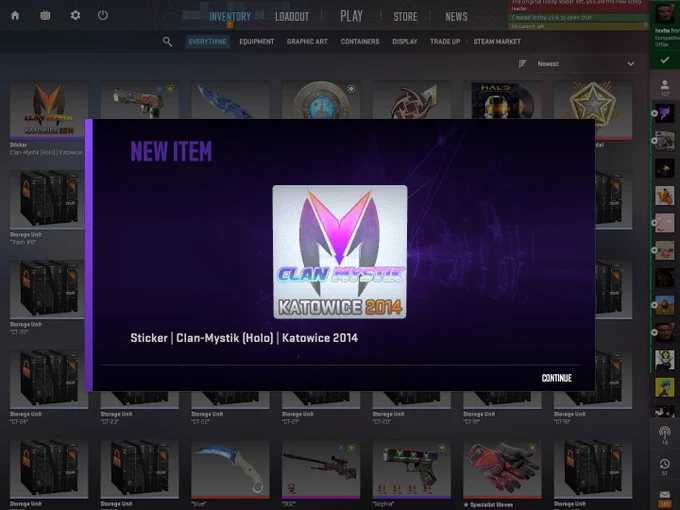Viewport: 680px width, 510px height.
Task: Open the Storage Unit named "CT-24"
Action: (47, 380)
